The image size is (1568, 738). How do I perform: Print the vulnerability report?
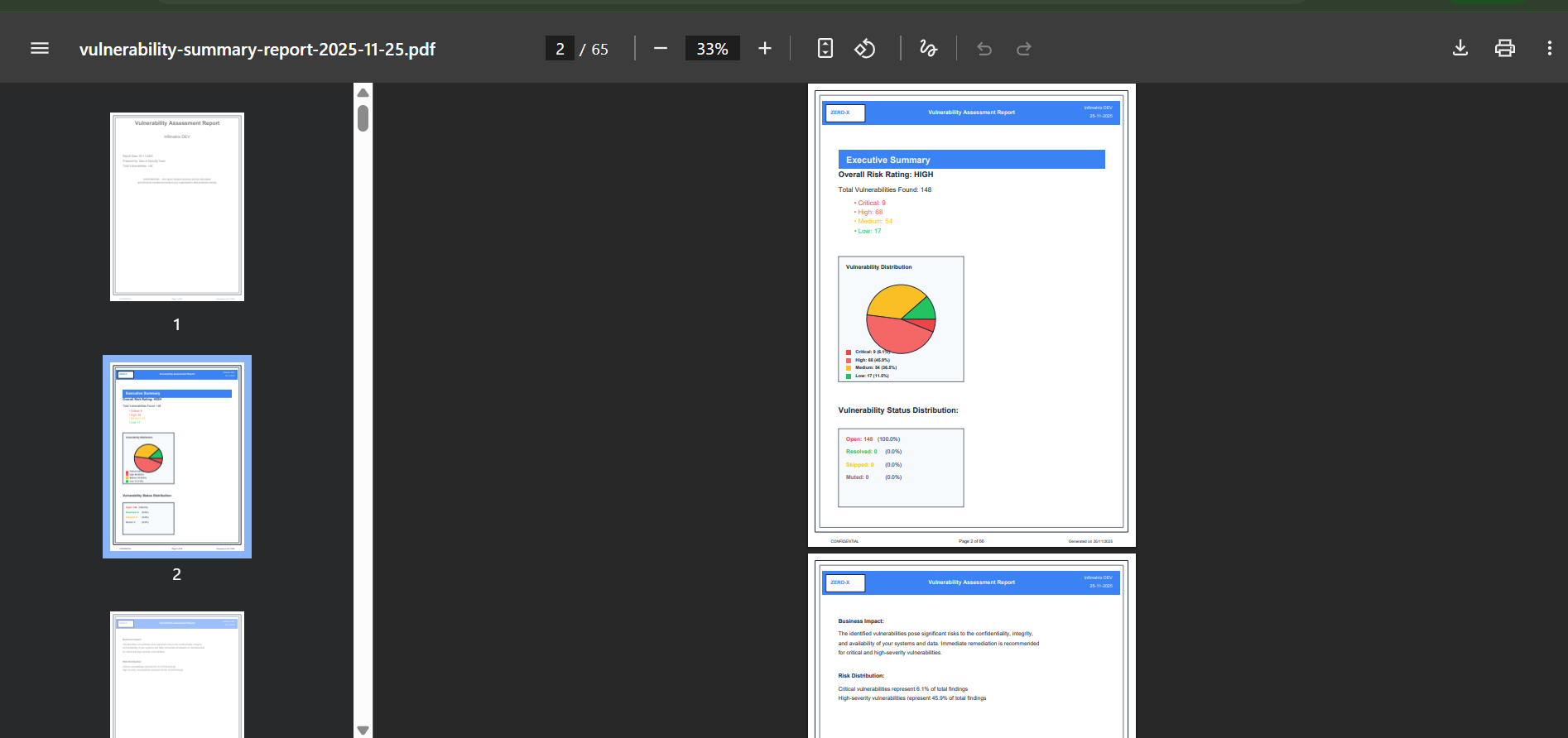tap(1505, 48)
